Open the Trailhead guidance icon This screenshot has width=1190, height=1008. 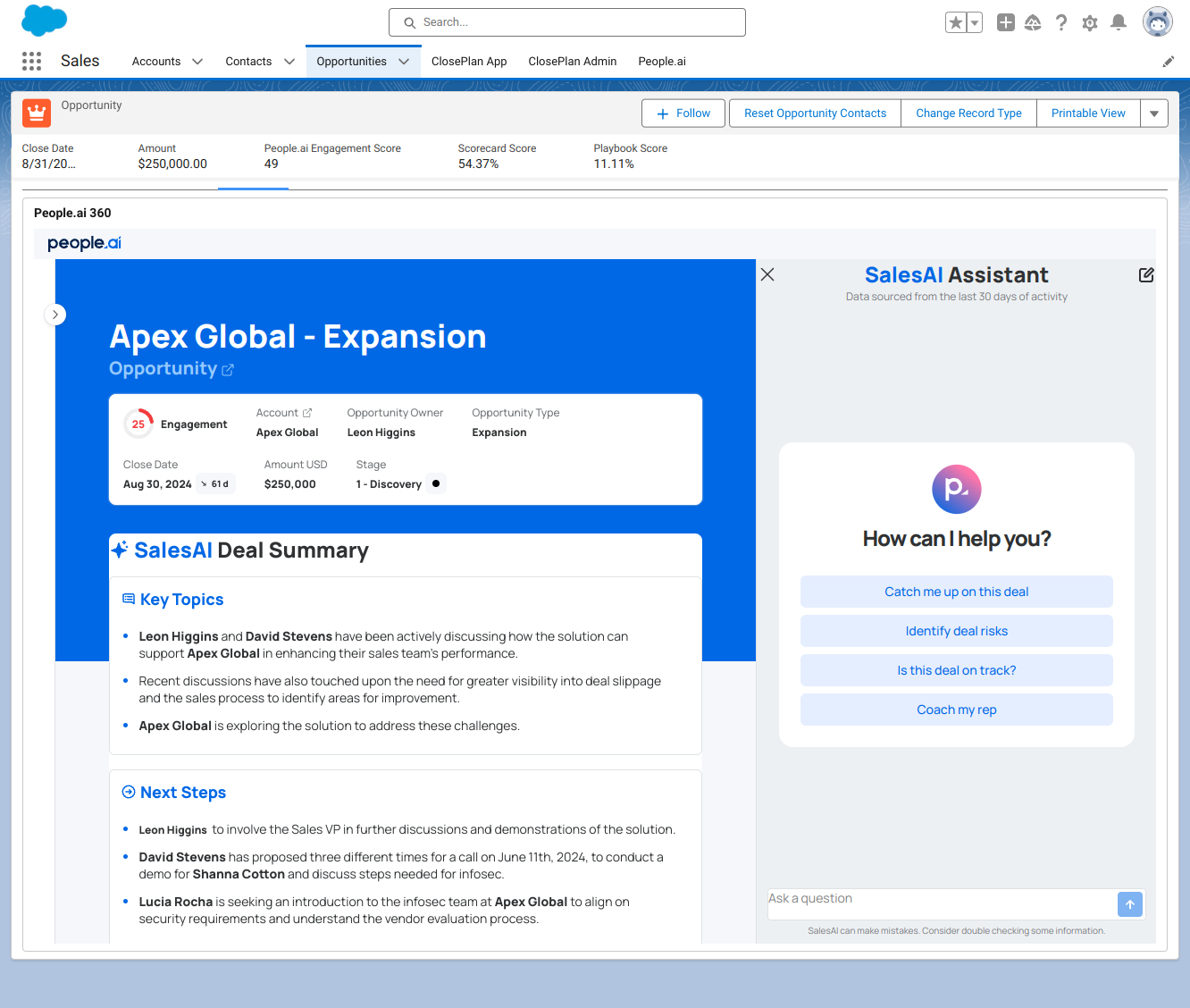(x=1033, y=22)
